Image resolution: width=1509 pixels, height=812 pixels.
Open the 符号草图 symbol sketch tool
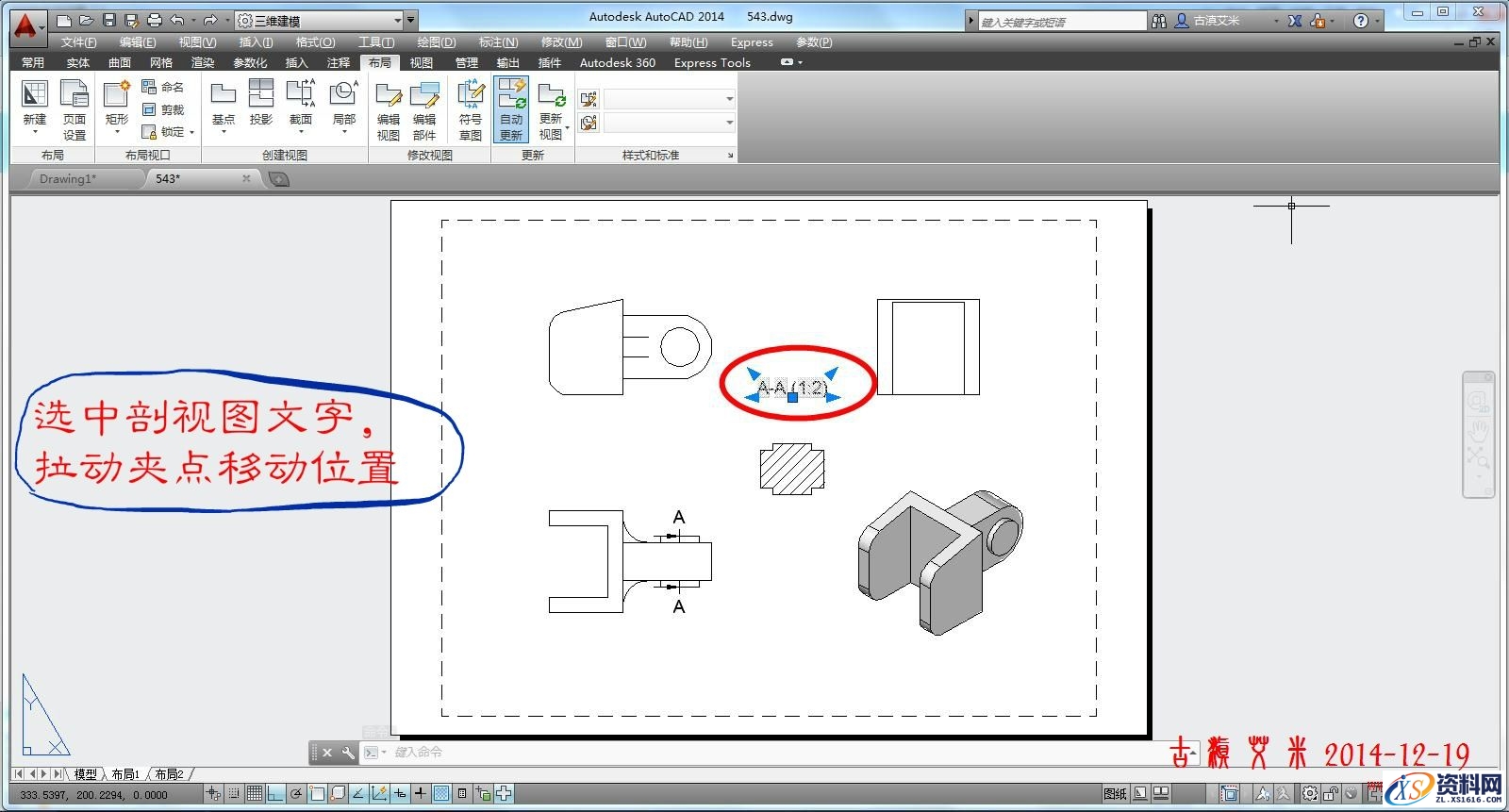470,109
